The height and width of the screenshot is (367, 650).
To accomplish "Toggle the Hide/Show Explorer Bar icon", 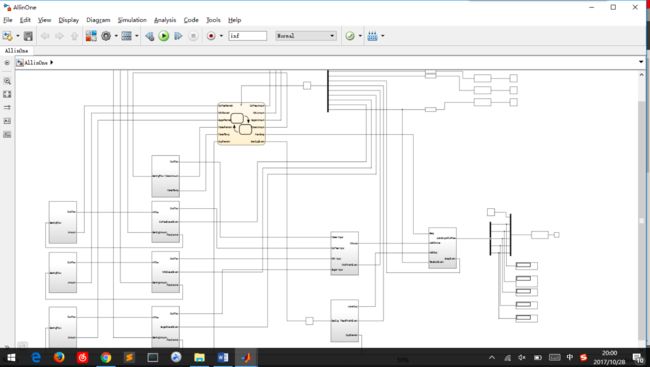I will pos(7,63).
